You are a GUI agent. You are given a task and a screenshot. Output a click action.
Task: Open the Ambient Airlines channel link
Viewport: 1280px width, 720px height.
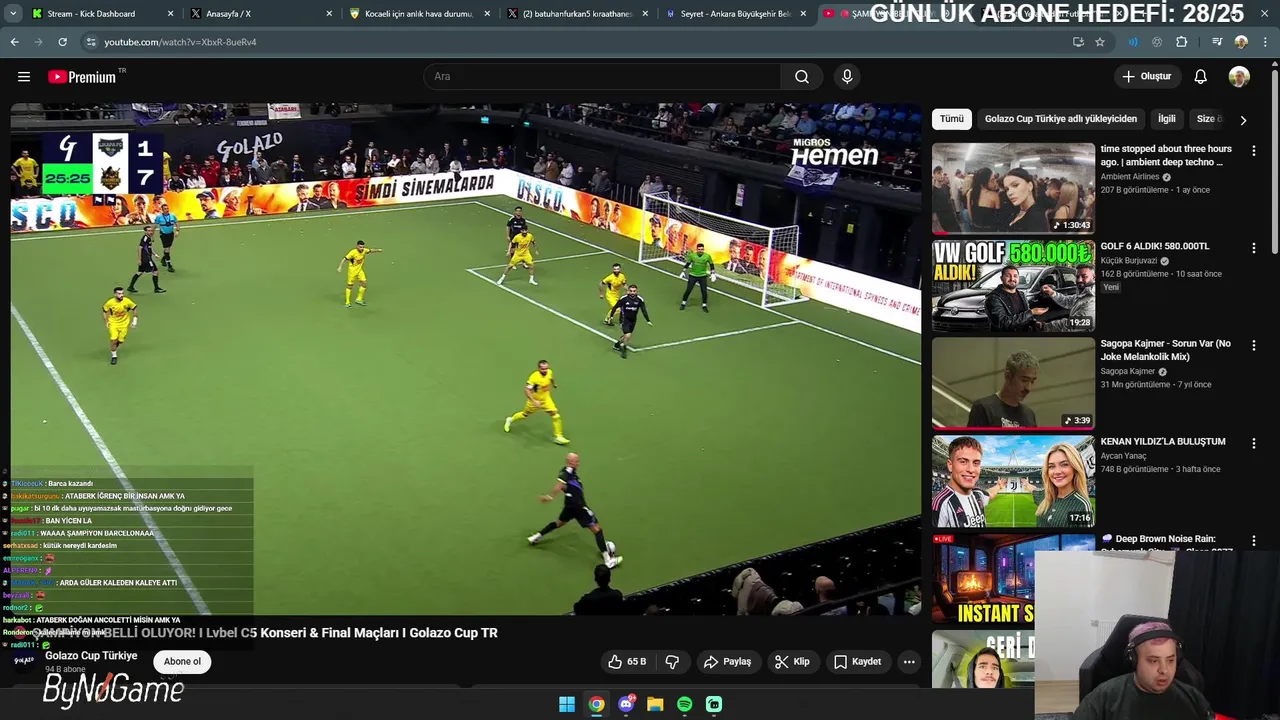(x=1130, y=177)
